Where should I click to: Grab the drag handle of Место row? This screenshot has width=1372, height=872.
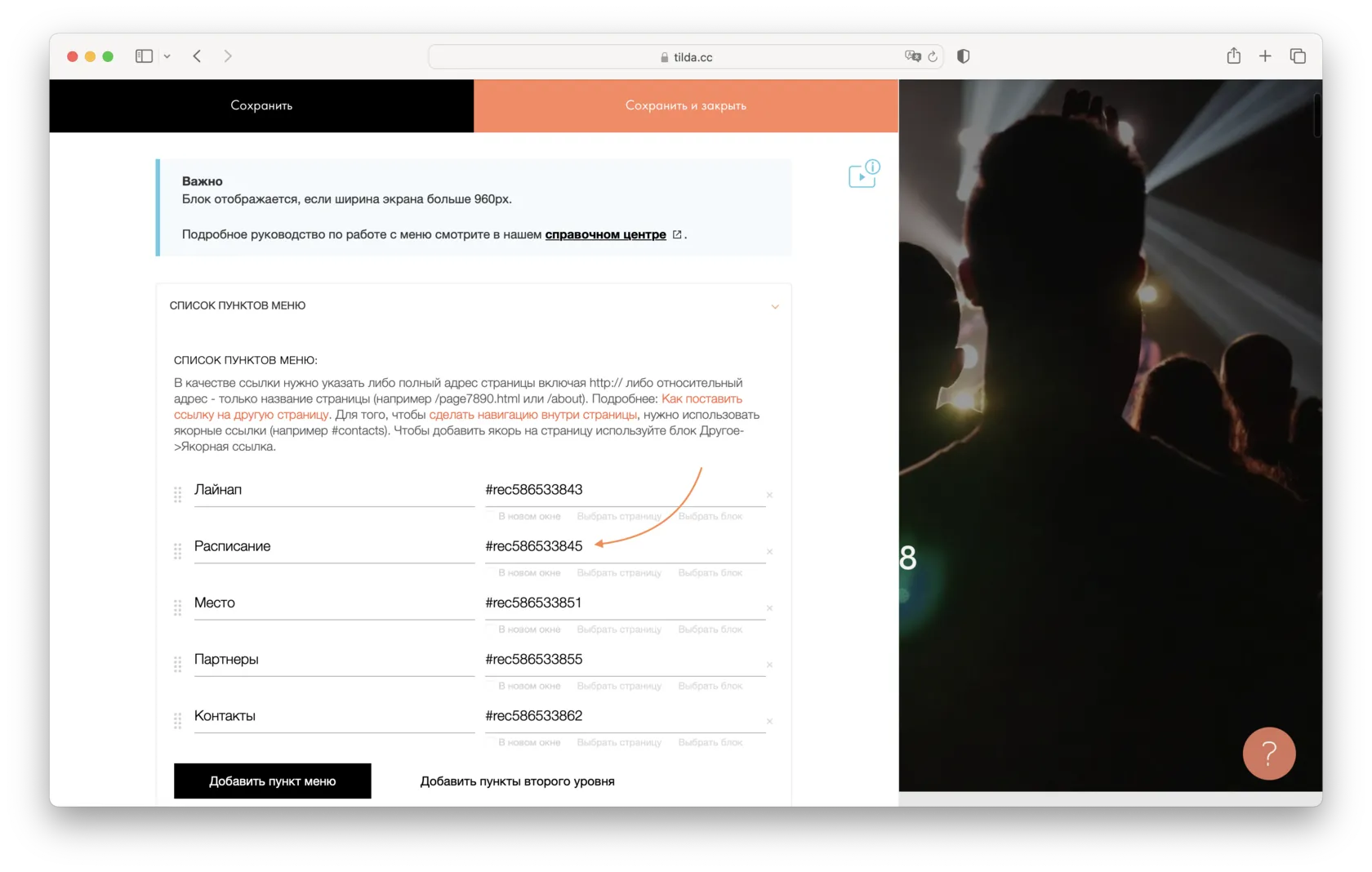click(177, 608)
